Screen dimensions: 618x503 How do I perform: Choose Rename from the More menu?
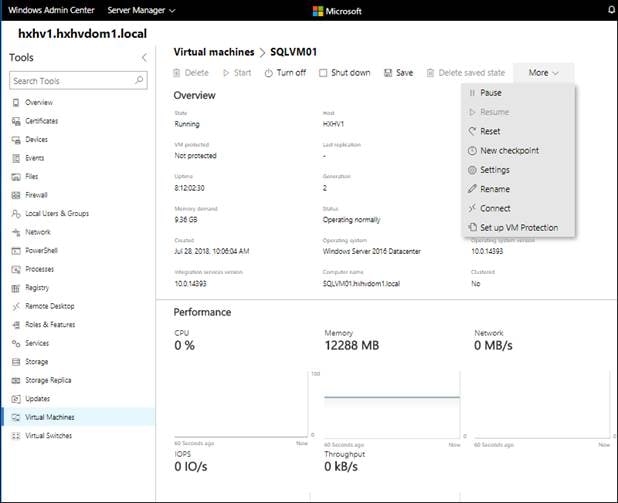pyautogui.click(x=518, y=190)
